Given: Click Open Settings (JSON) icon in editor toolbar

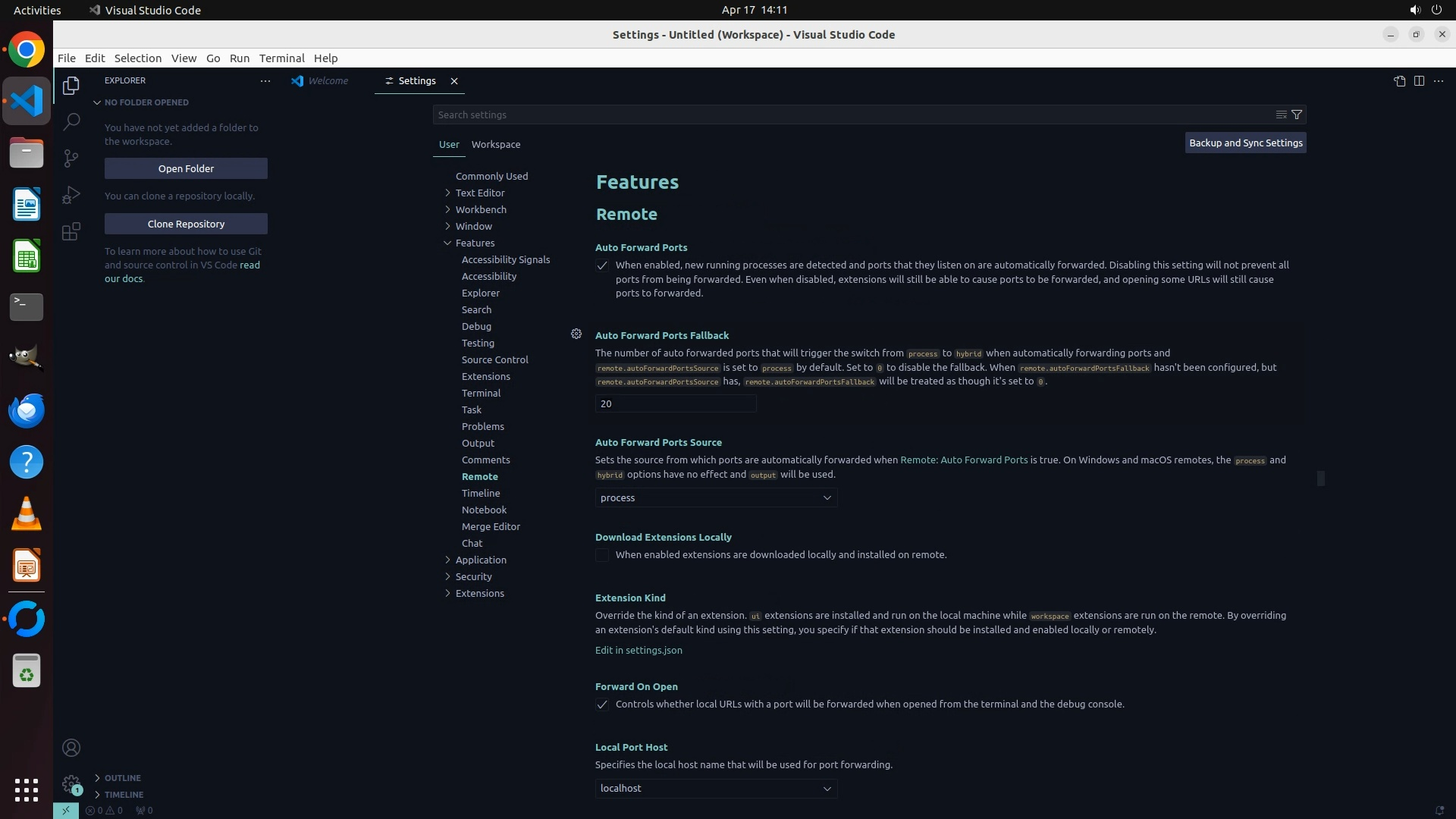Looking at the screenshot, I should (x=1399, y=81).
